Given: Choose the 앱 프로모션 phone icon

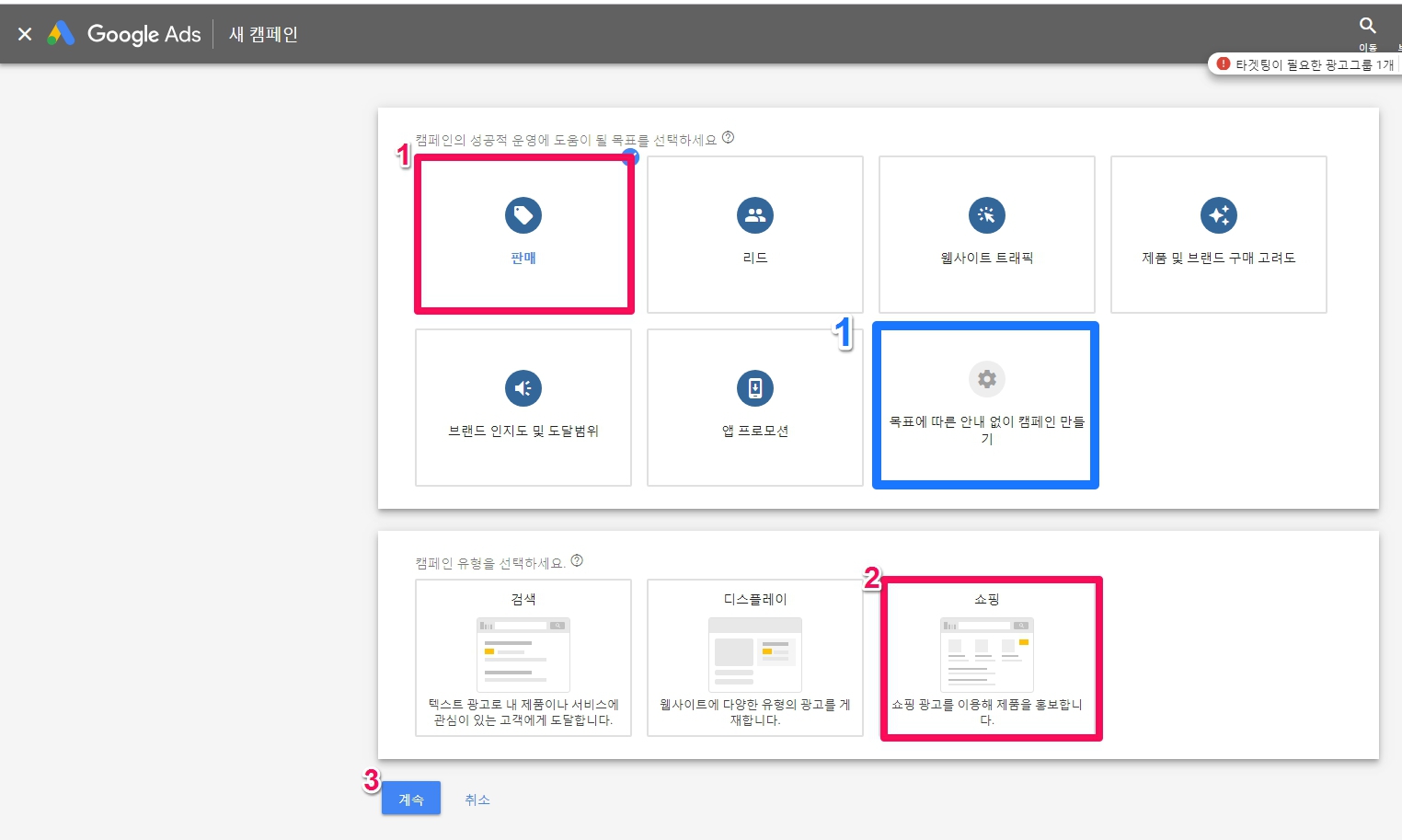Looking at the screenshot, I should (x=755, y=388).
